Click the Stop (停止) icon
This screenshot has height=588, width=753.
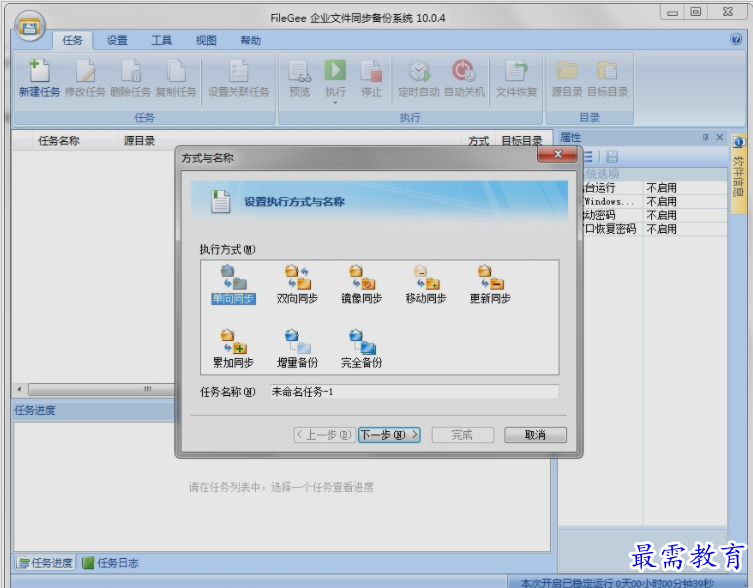(371, 78)
